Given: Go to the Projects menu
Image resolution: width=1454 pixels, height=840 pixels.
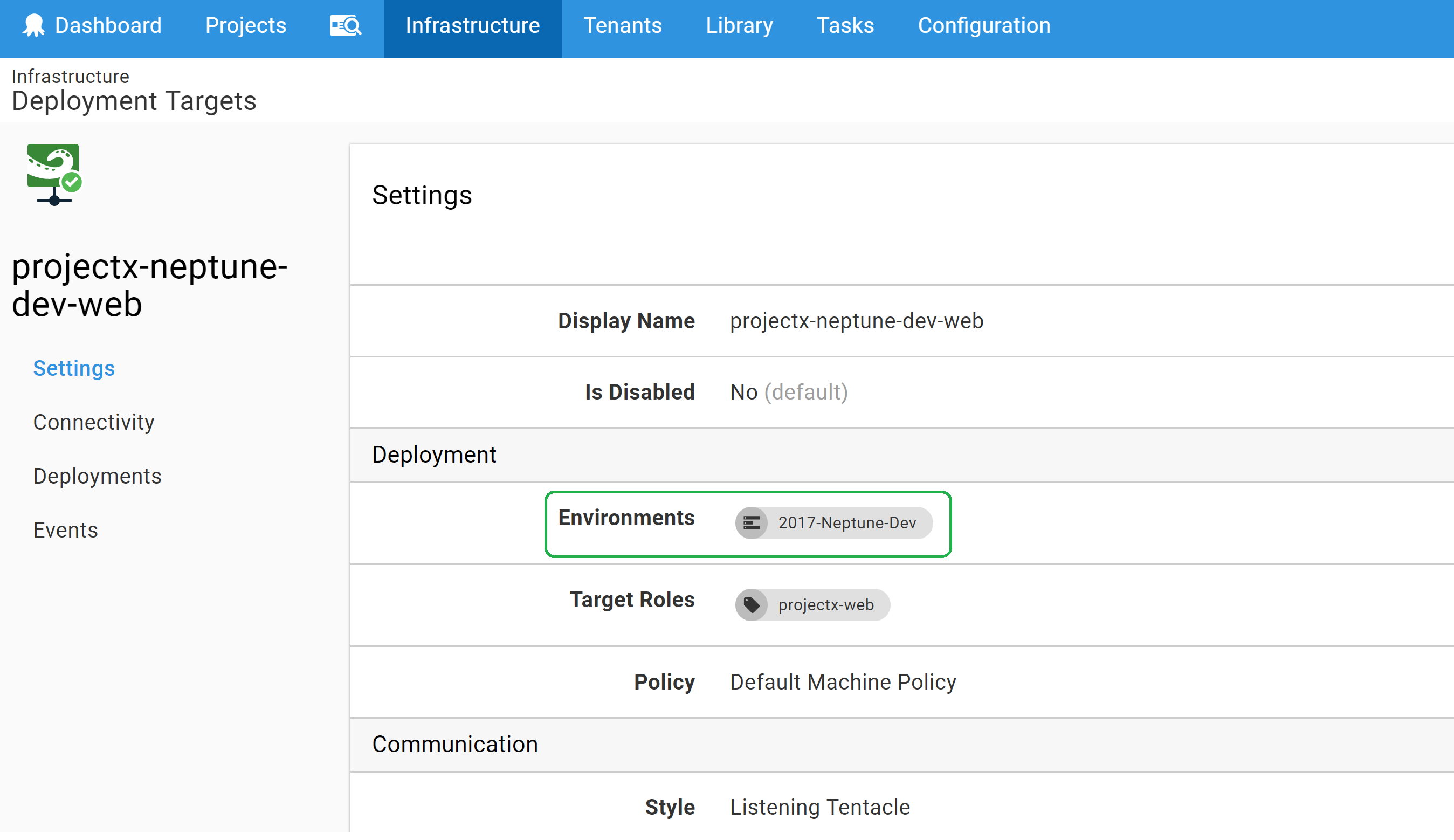Looking at the screenshot, I should tap(246, 26).
